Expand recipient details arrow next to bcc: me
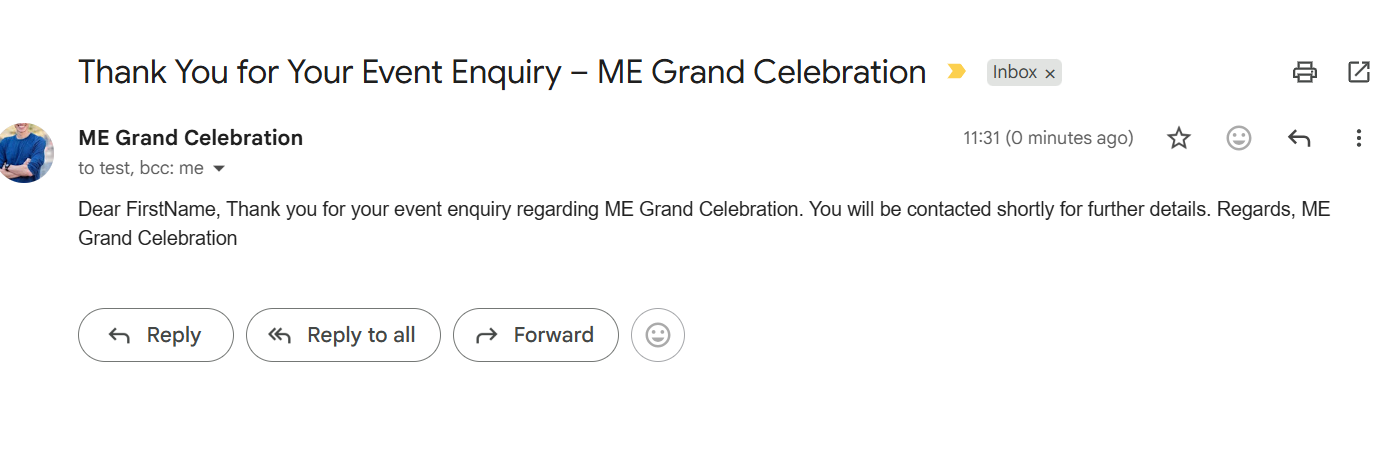Screen dimensions: 1395x459 [219, 169]
